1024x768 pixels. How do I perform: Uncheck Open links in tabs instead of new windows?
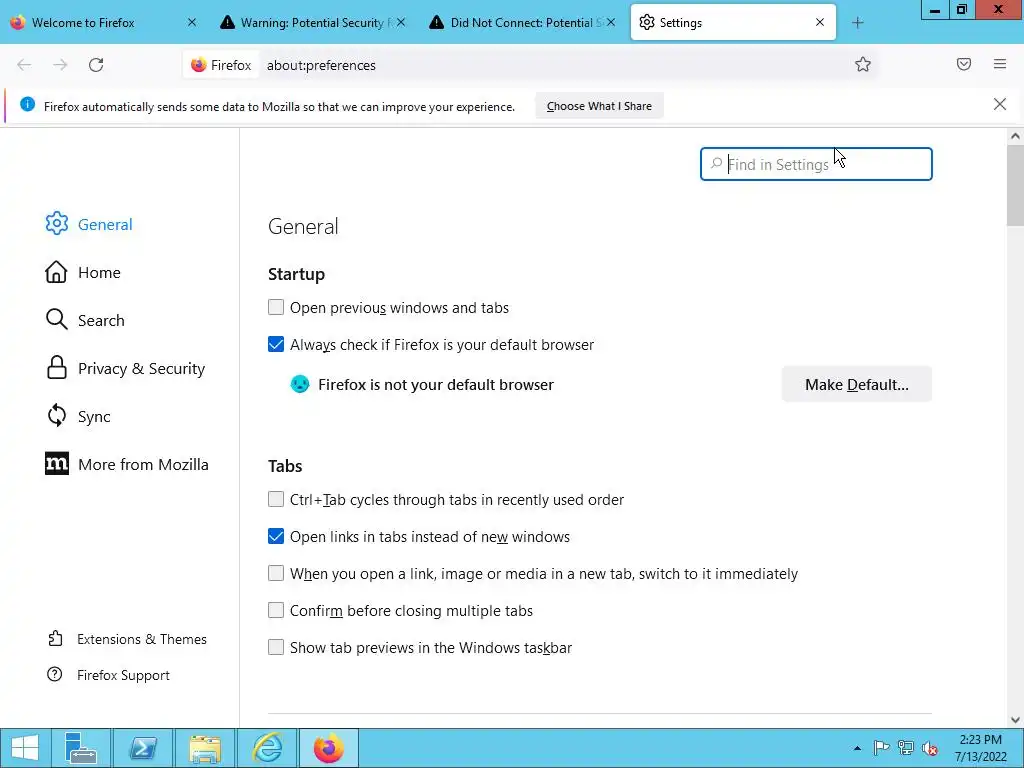coord(276,536)
